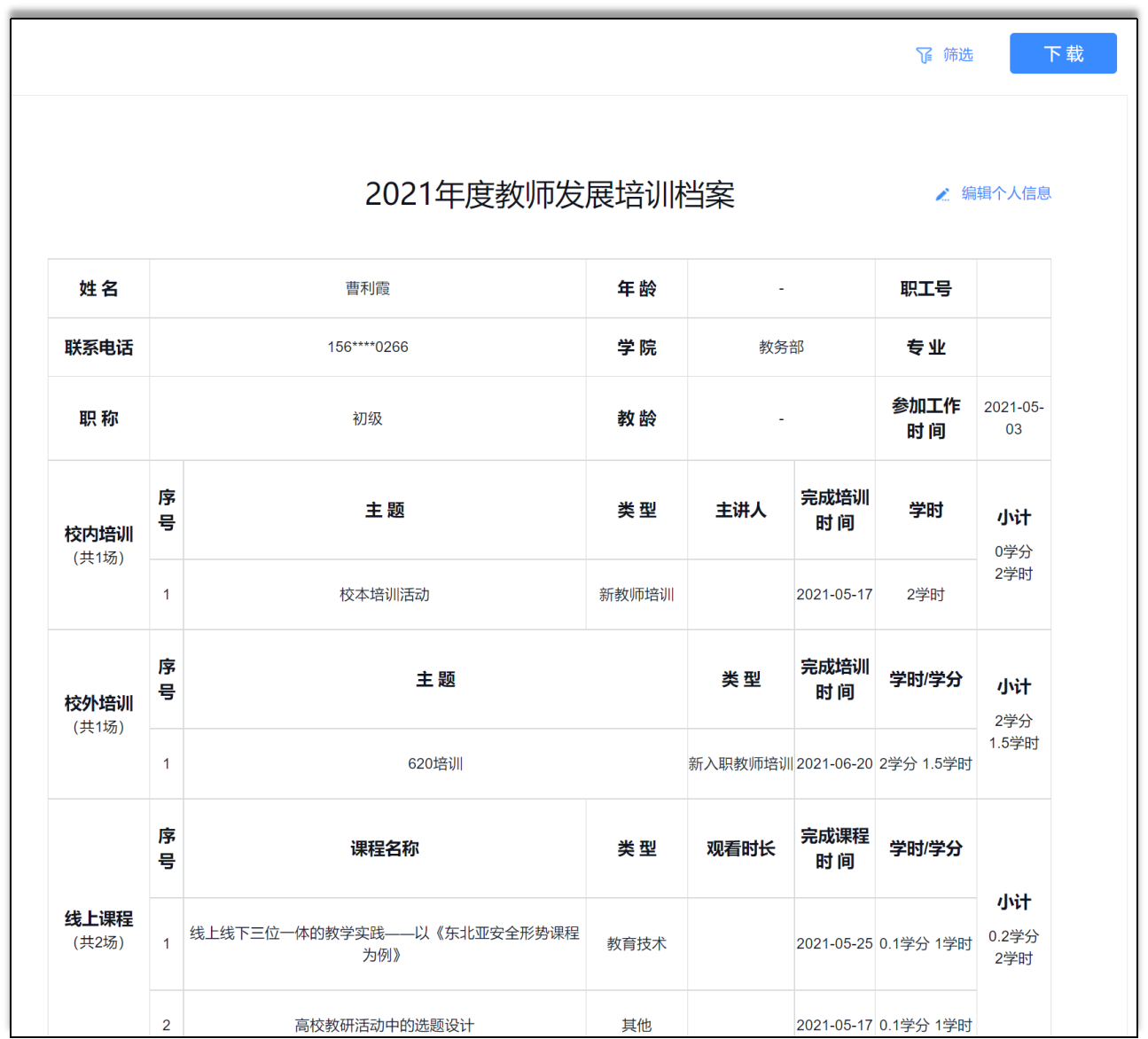Select the 教育技术 course type cell
Image resolution: width=1148 pixels, height=1039 pixels.
click(x=636, y=943)
